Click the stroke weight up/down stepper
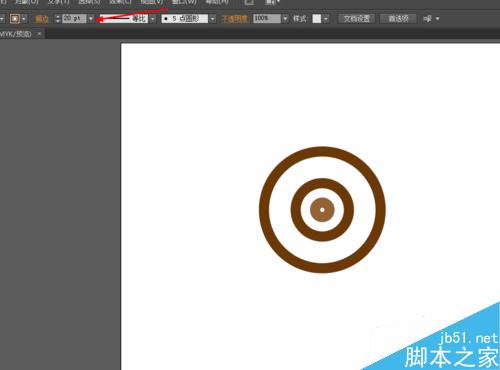Viewport: 500px width, 370px height. coord(58,19)
